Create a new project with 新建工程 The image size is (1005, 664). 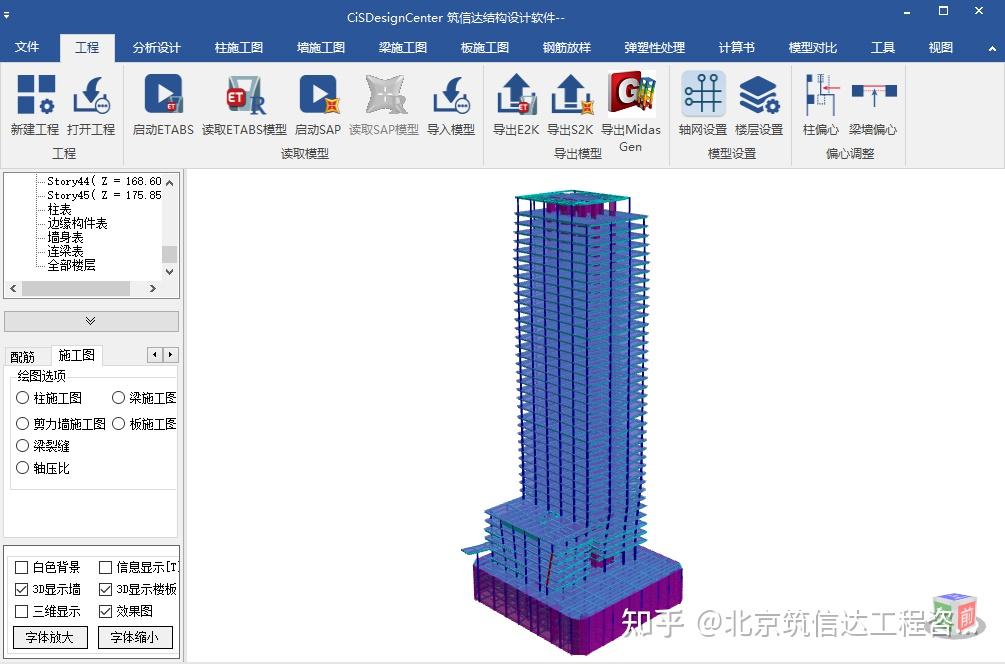pyautogui.click(x=33, y=105)
